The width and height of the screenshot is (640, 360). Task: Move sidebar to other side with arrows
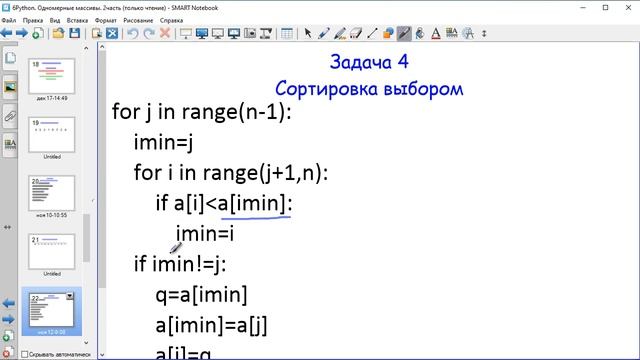coord(7,227)
